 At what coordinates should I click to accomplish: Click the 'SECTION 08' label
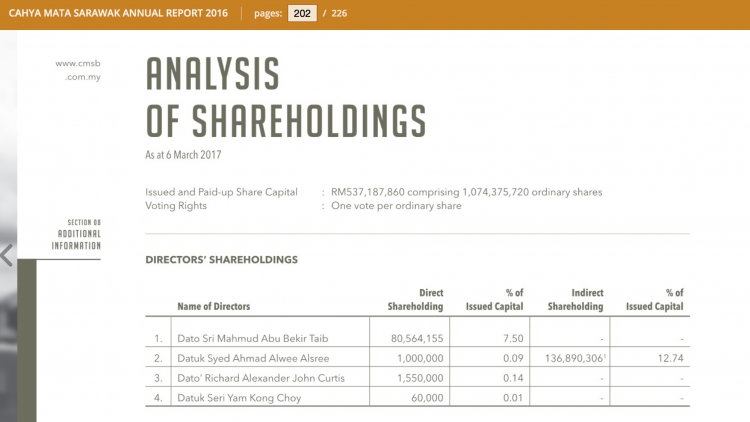click(x=84, y=222)
